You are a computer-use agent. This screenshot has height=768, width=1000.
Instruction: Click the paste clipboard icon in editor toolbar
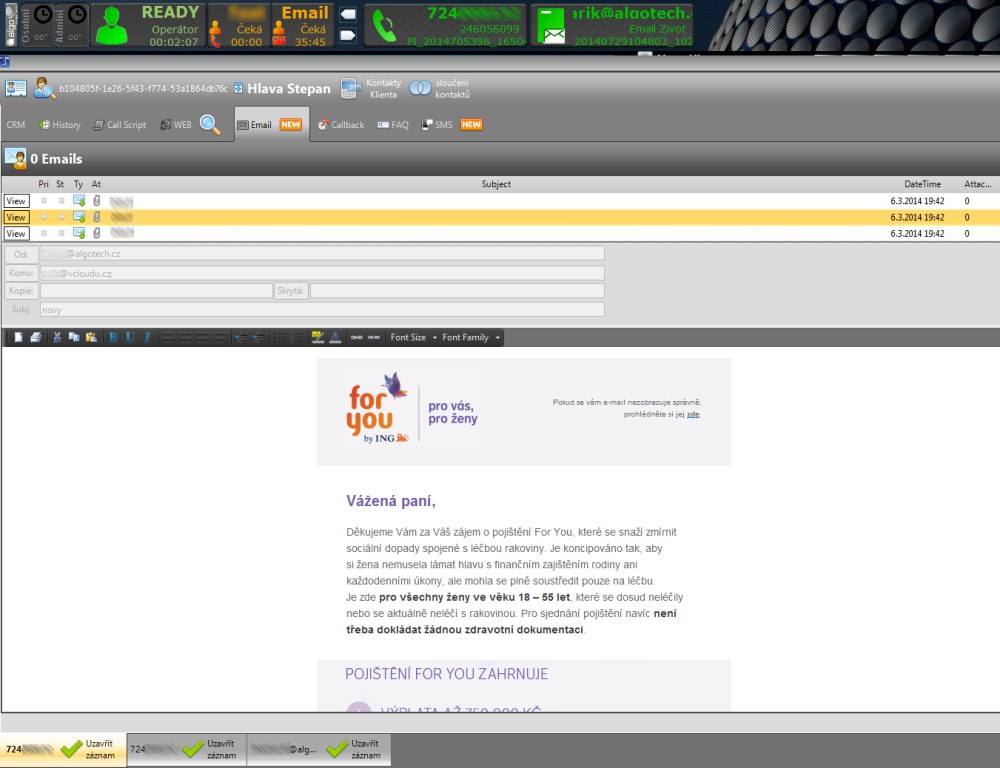tap(91, 337)
